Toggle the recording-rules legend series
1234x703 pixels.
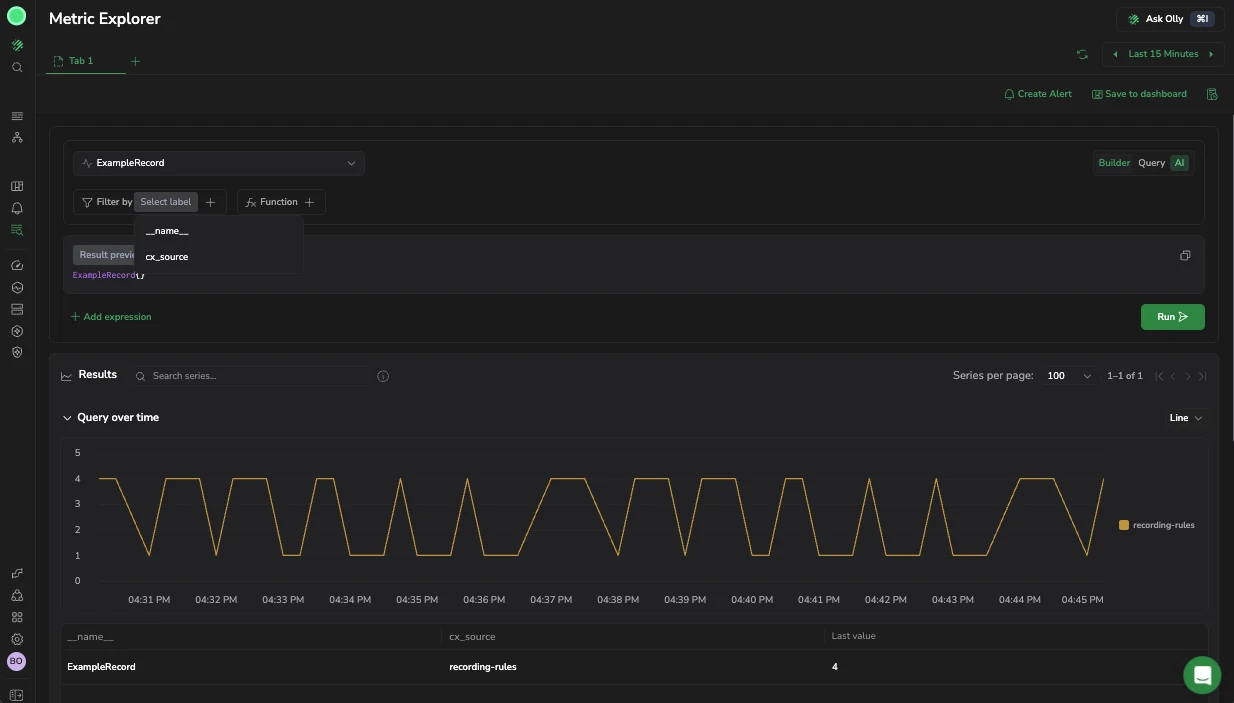1157,525
